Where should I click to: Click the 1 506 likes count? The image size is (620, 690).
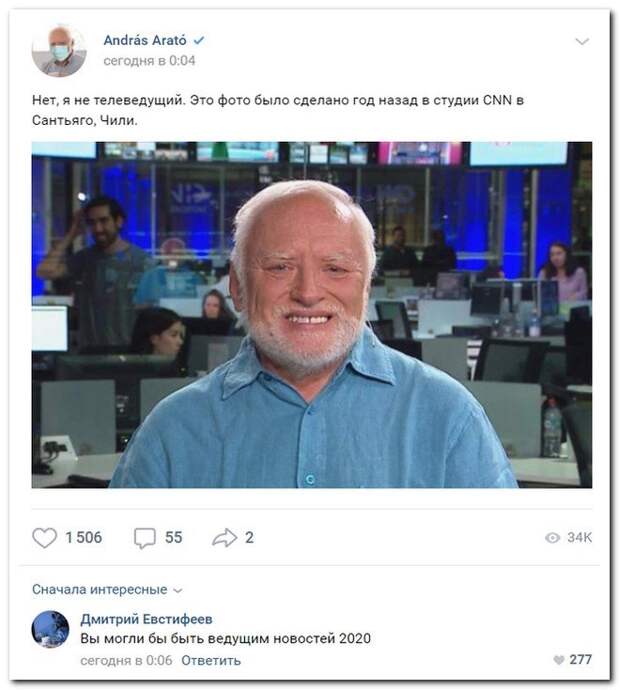(x=84, y=537)
